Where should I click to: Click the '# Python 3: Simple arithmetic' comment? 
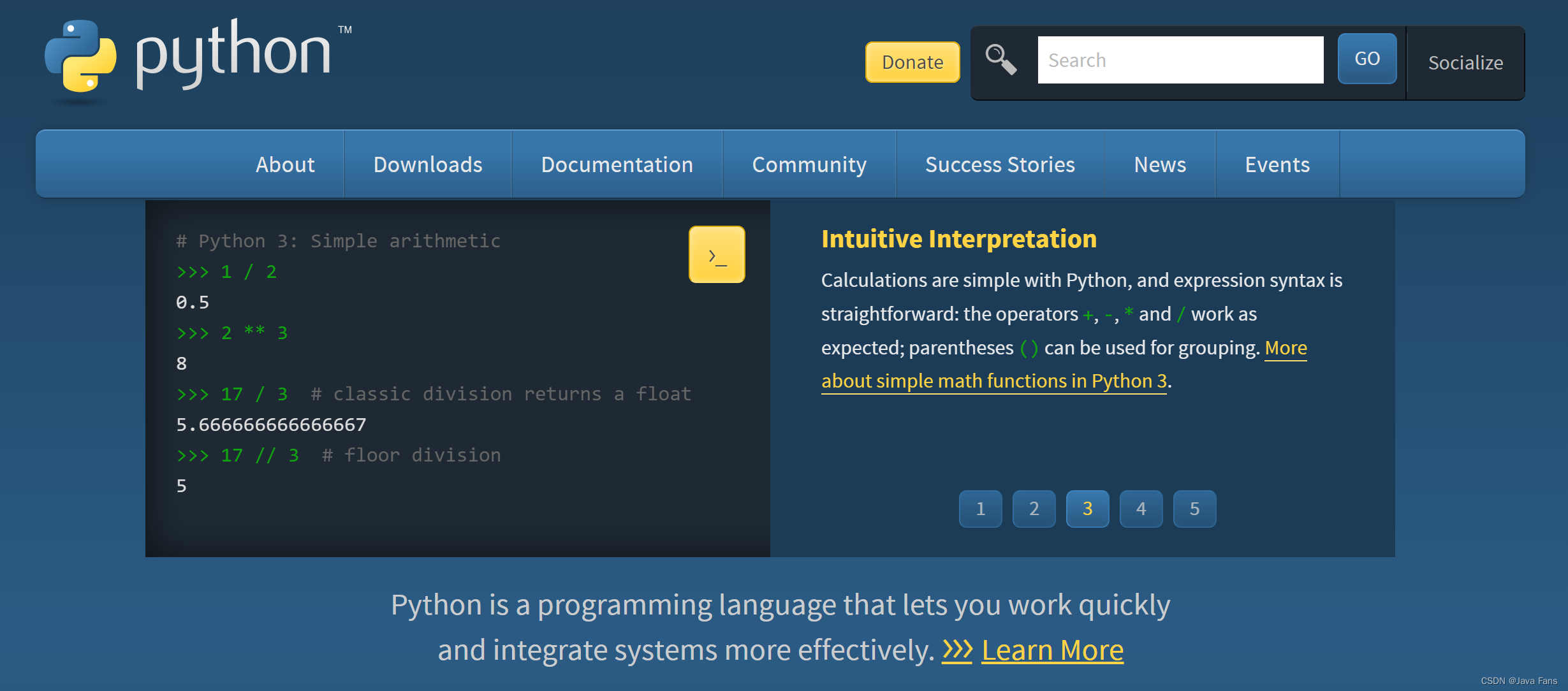click(x=339, y=241)
